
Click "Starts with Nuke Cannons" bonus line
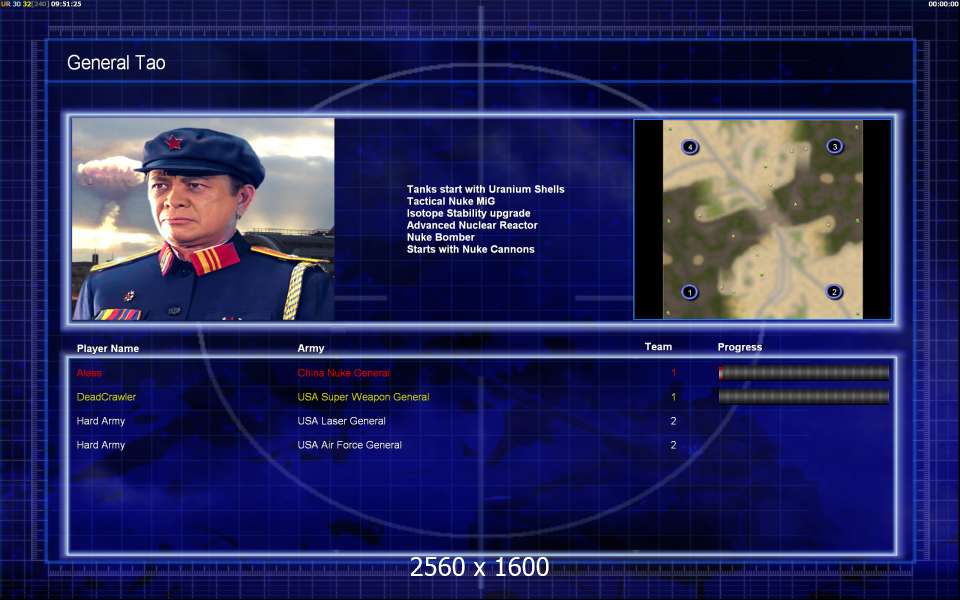pos(471,249)
